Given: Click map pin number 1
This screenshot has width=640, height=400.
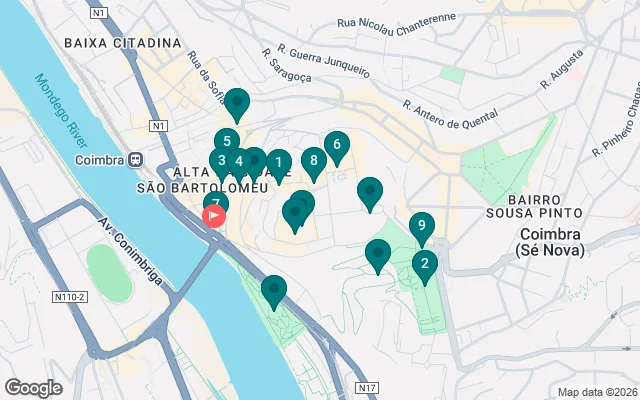Looking at the screenshot, I should coord(279,163).
